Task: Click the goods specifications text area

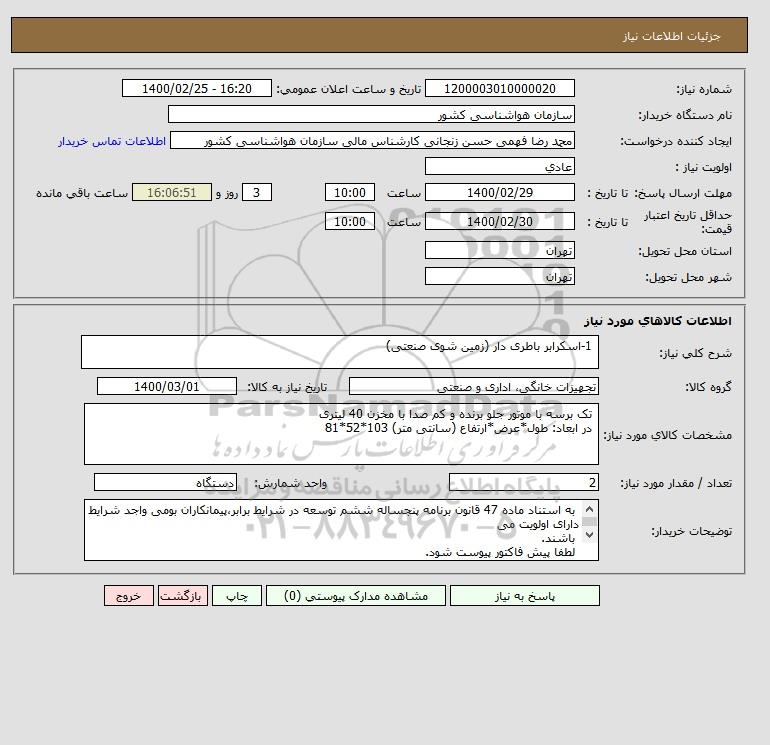Action: click(x=341, y=434)
